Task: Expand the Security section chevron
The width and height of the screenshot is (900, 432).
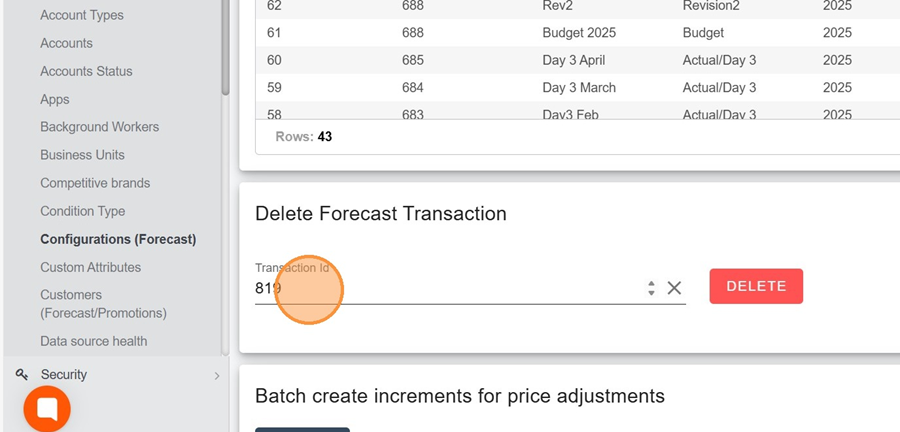Action: 217,376
